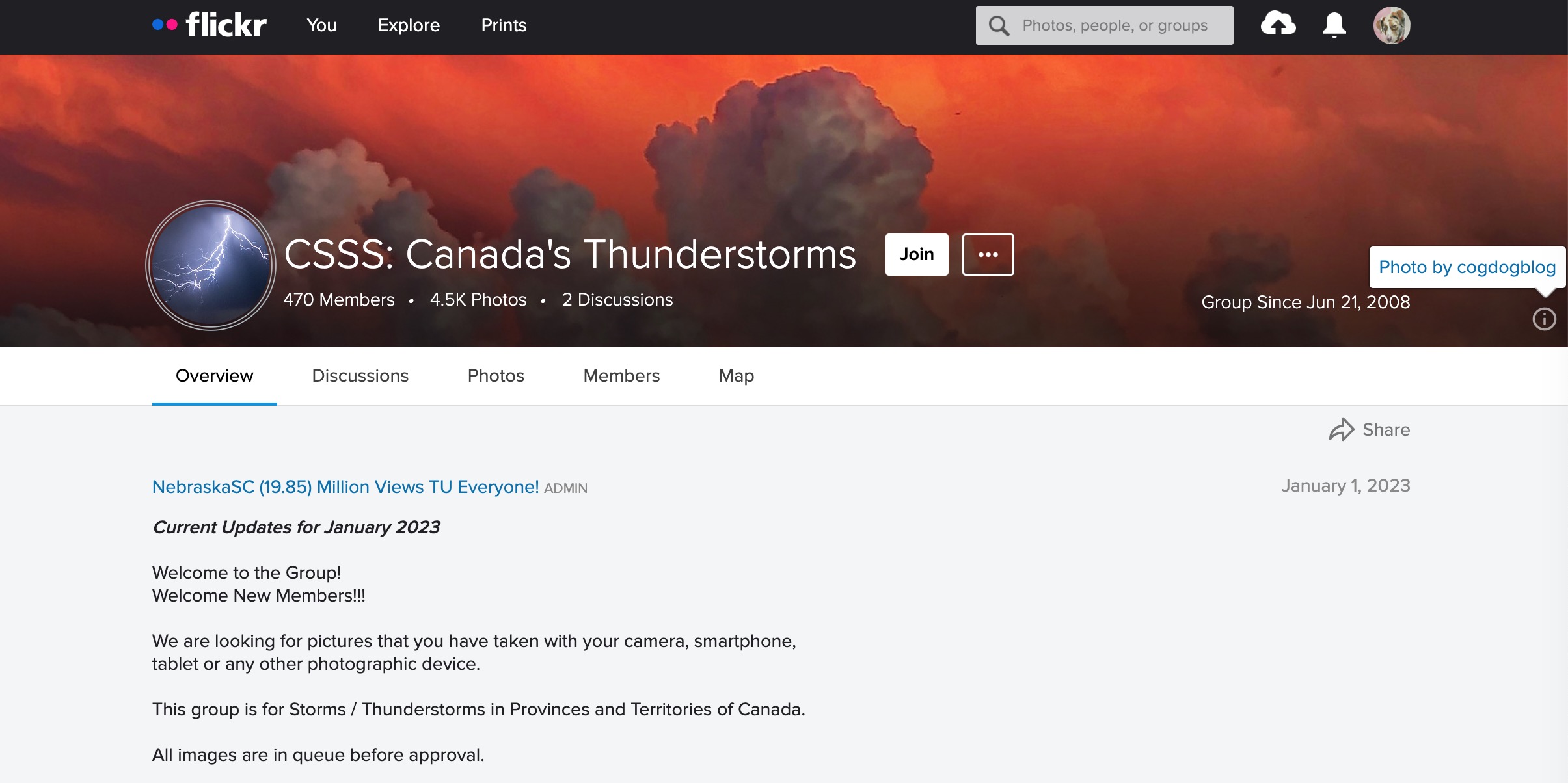Open the Explore menu
The height and width of the screenshot is (783, 1568).
coord(409,25)
